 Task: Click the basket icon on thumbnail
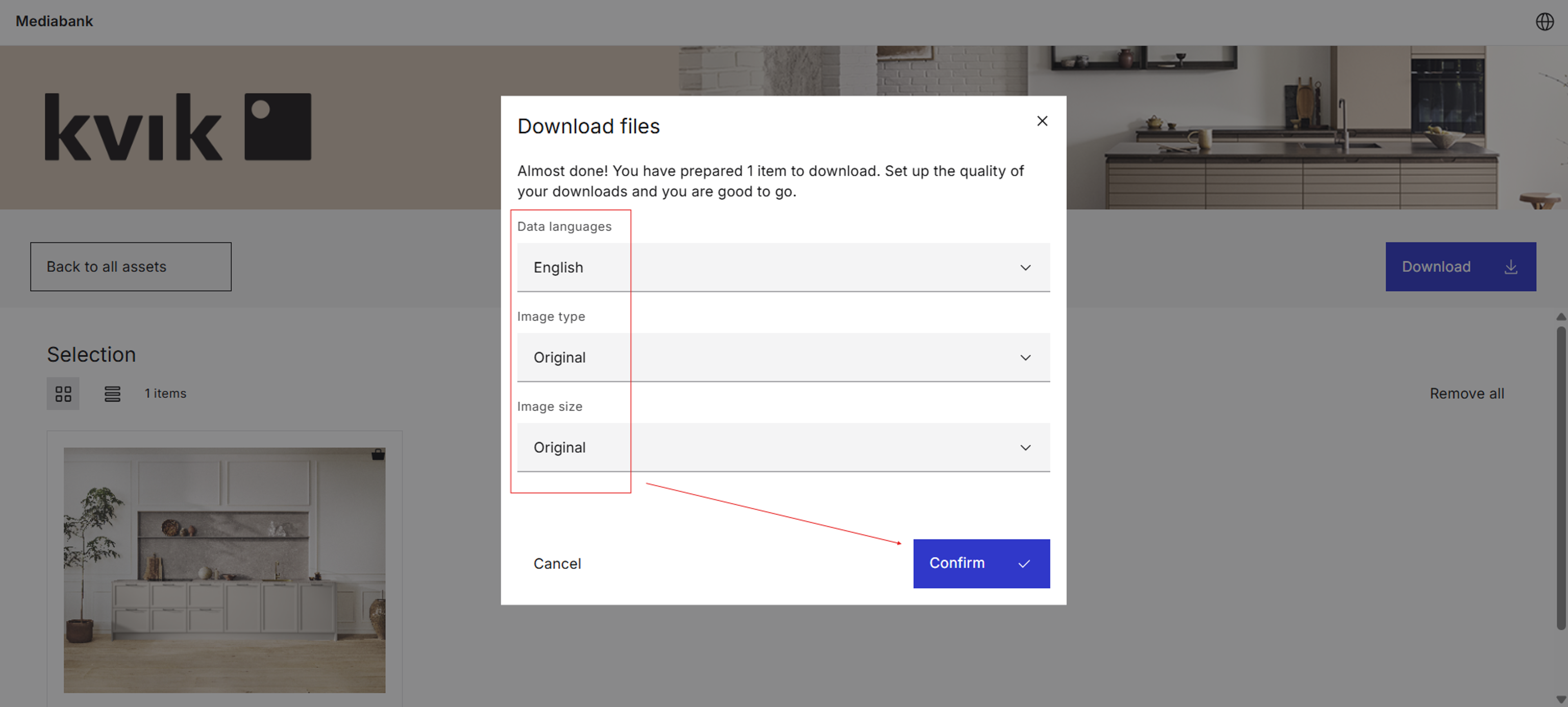[378, 454]
